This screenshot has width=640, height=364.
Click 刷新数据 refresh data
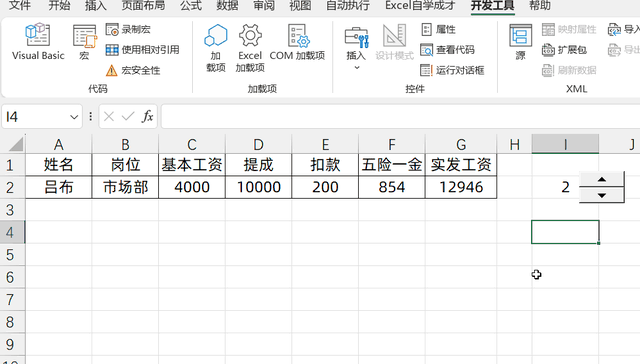(x=569, y=70)
